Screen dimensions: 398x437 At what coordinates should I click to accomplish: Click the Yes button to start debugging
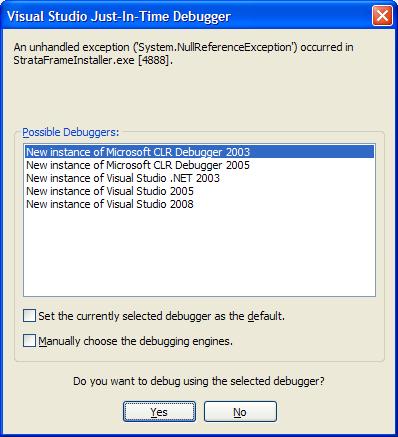(x=159, y=412)
